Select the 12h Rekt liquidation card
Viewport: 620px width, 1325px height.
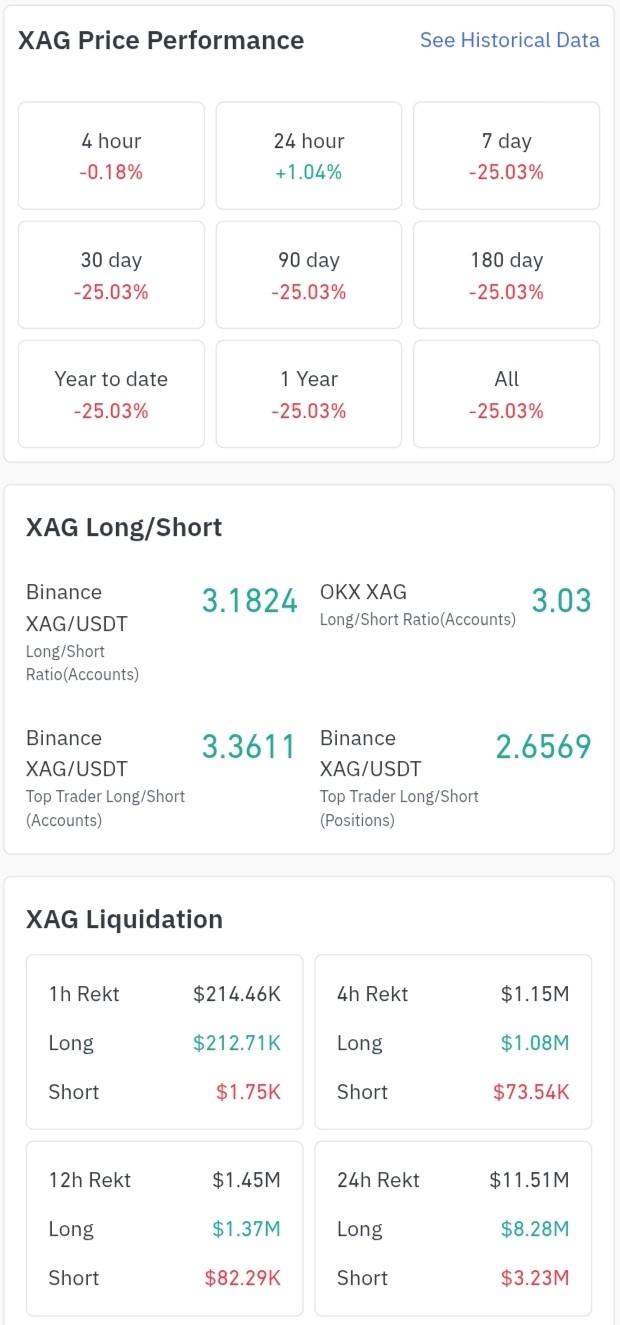164,1228
